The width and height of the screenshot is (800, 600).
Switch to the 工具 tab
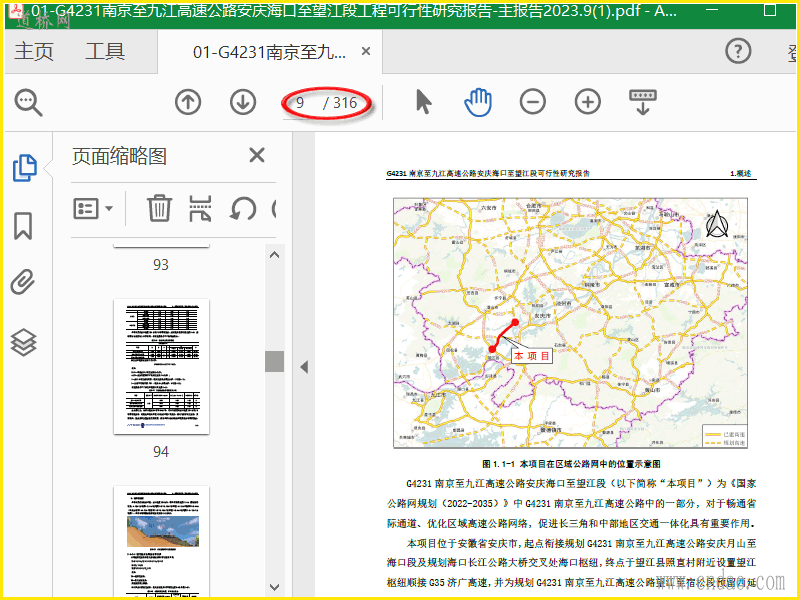click(105, 52)
